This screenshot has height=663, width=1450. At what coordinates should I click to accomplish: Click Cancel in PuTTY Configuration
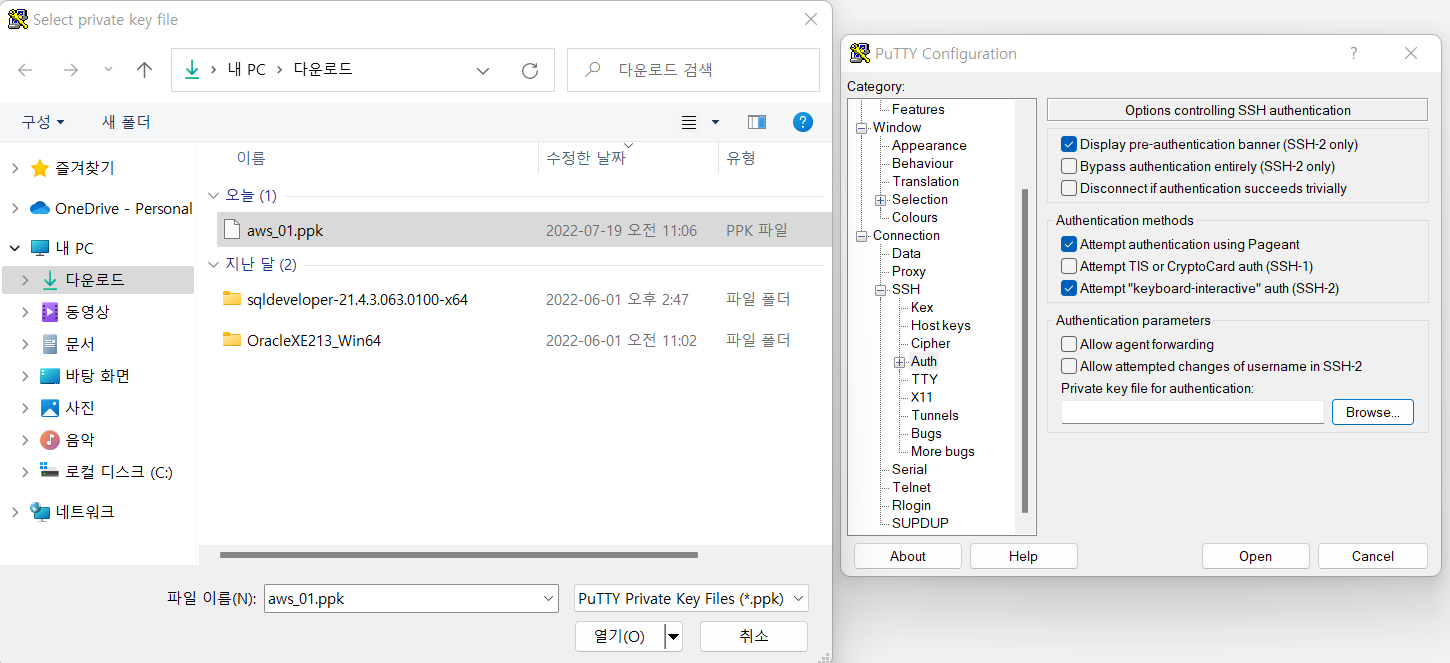point(1373,556)
